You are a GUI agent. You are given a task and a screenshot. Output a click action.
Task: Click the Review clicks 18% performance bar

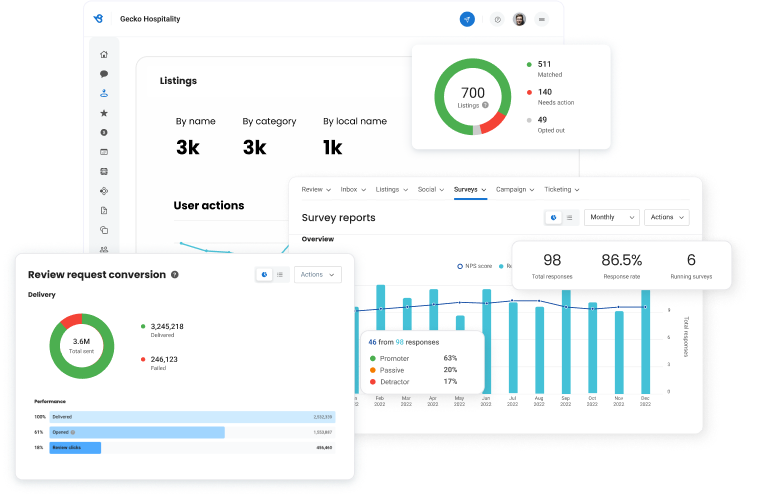pos(75,448)
